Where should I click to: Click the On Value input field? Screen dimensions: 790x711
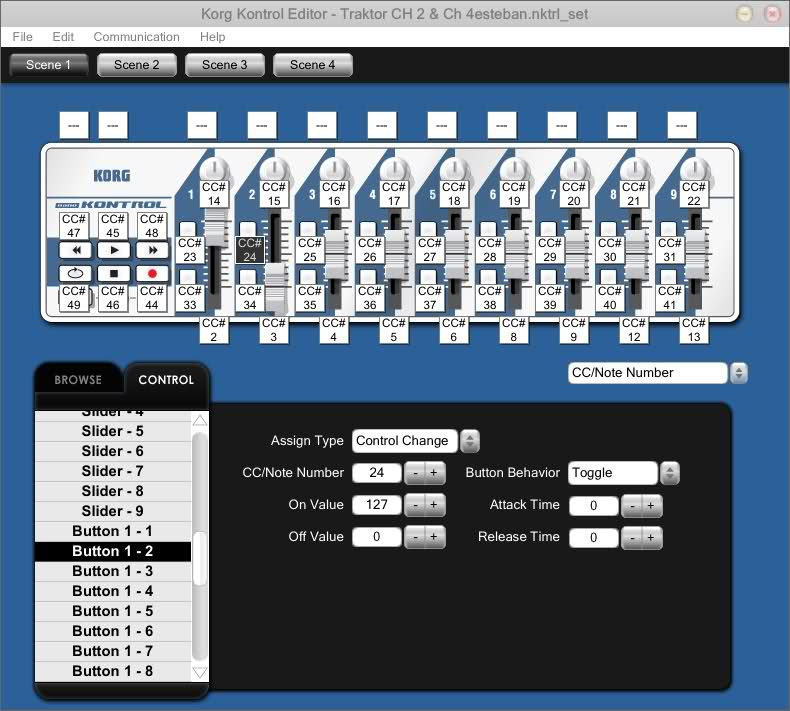pyautogui.click(x=377, y=504)
